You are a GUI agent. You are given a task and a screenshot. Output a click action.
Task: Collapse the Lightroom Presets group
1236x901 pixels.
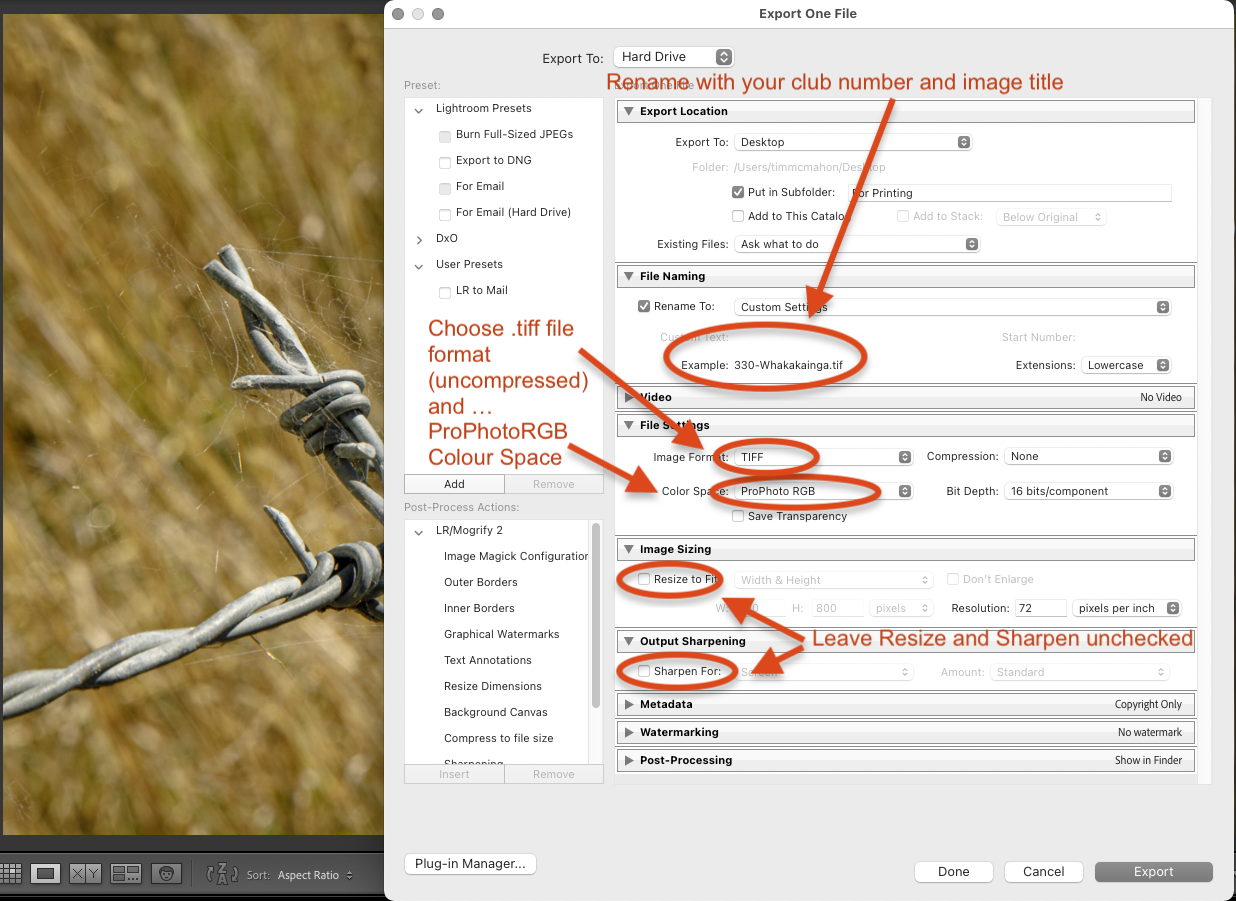(420, 109)
